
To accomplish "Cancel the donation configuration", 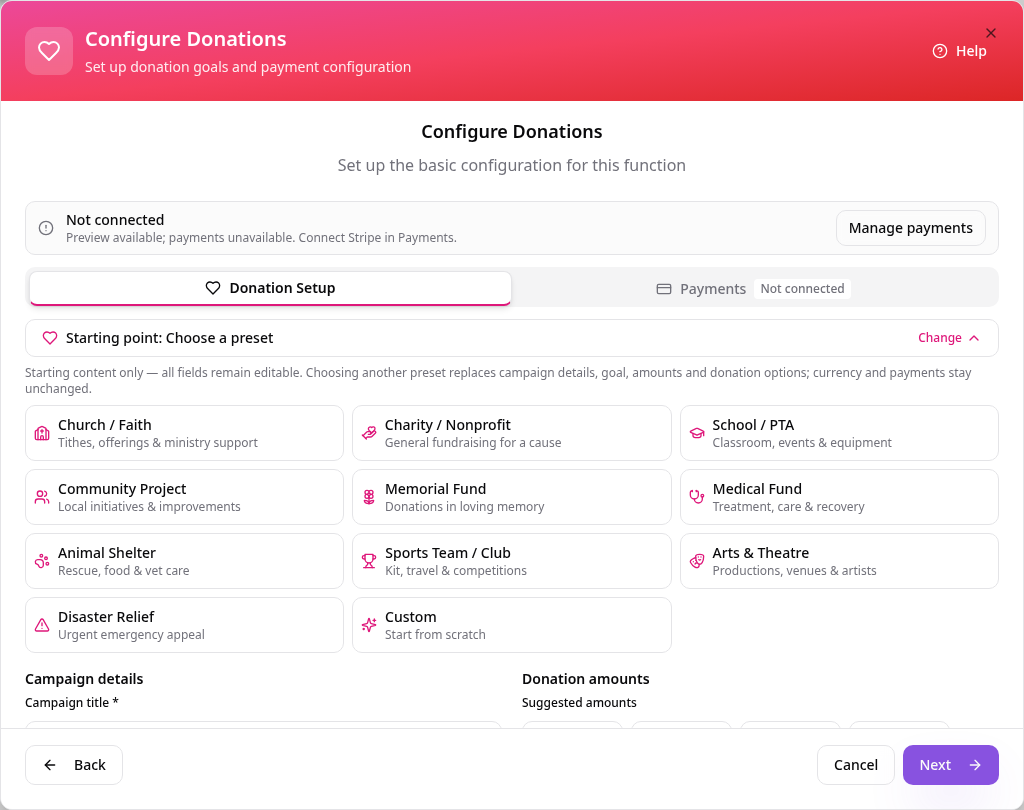I will click(856, 765).
